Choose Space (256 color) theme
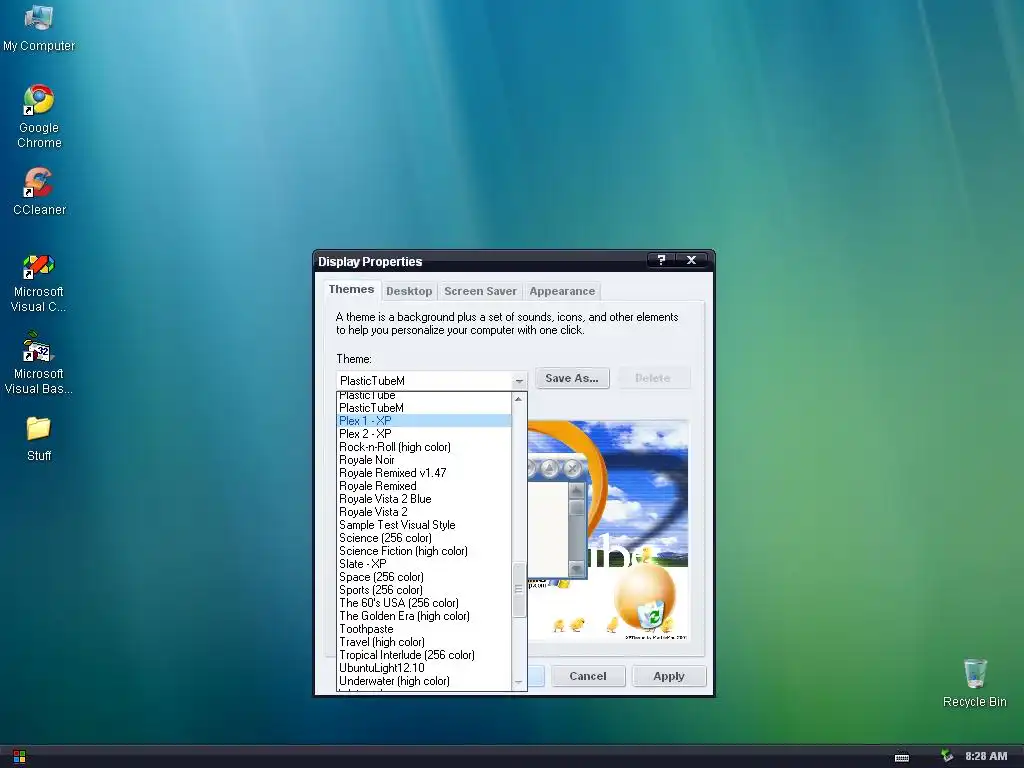Image resolution: width=1024 pixels, height=768 pixels. 424,577
